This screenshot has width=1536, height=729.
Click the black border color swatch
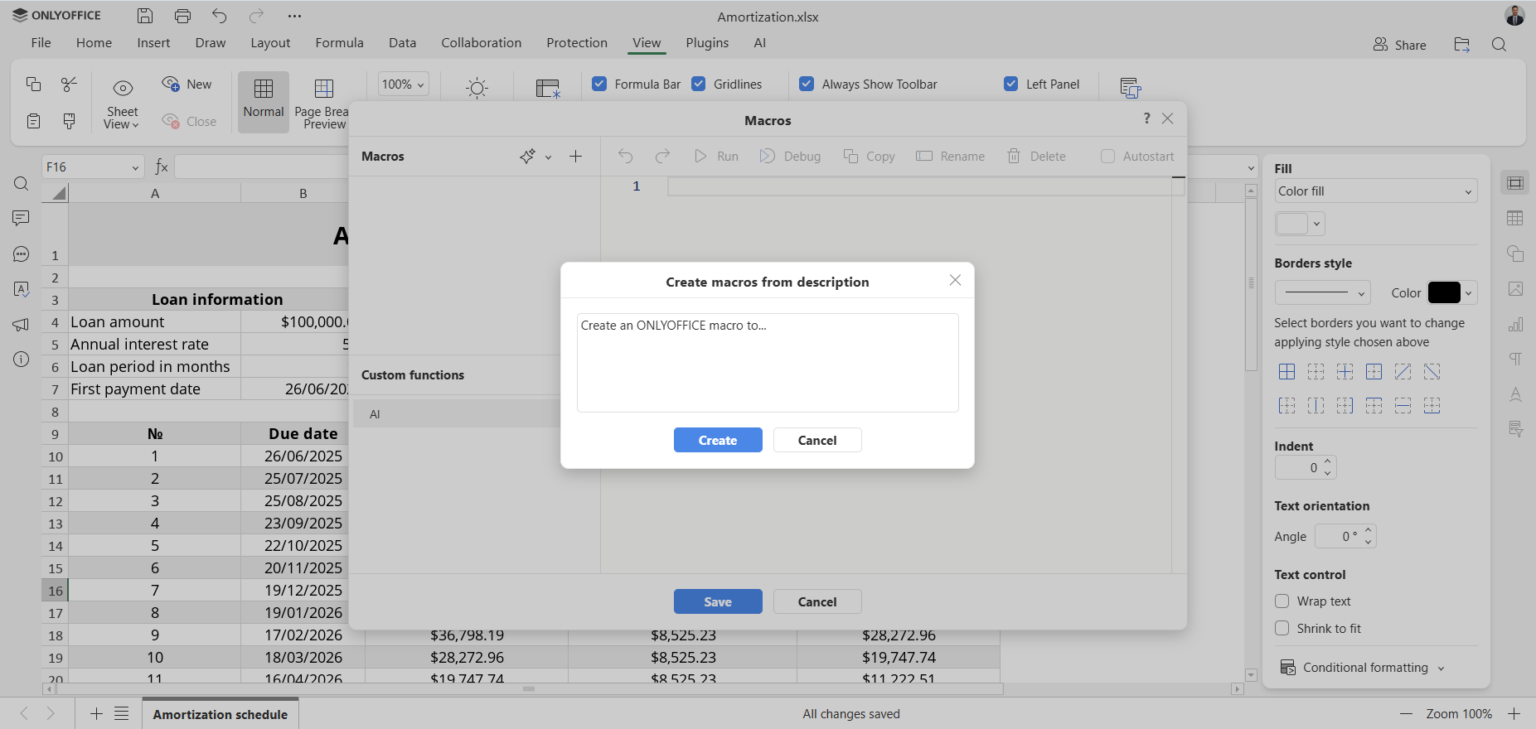(x=1444, y=292)
